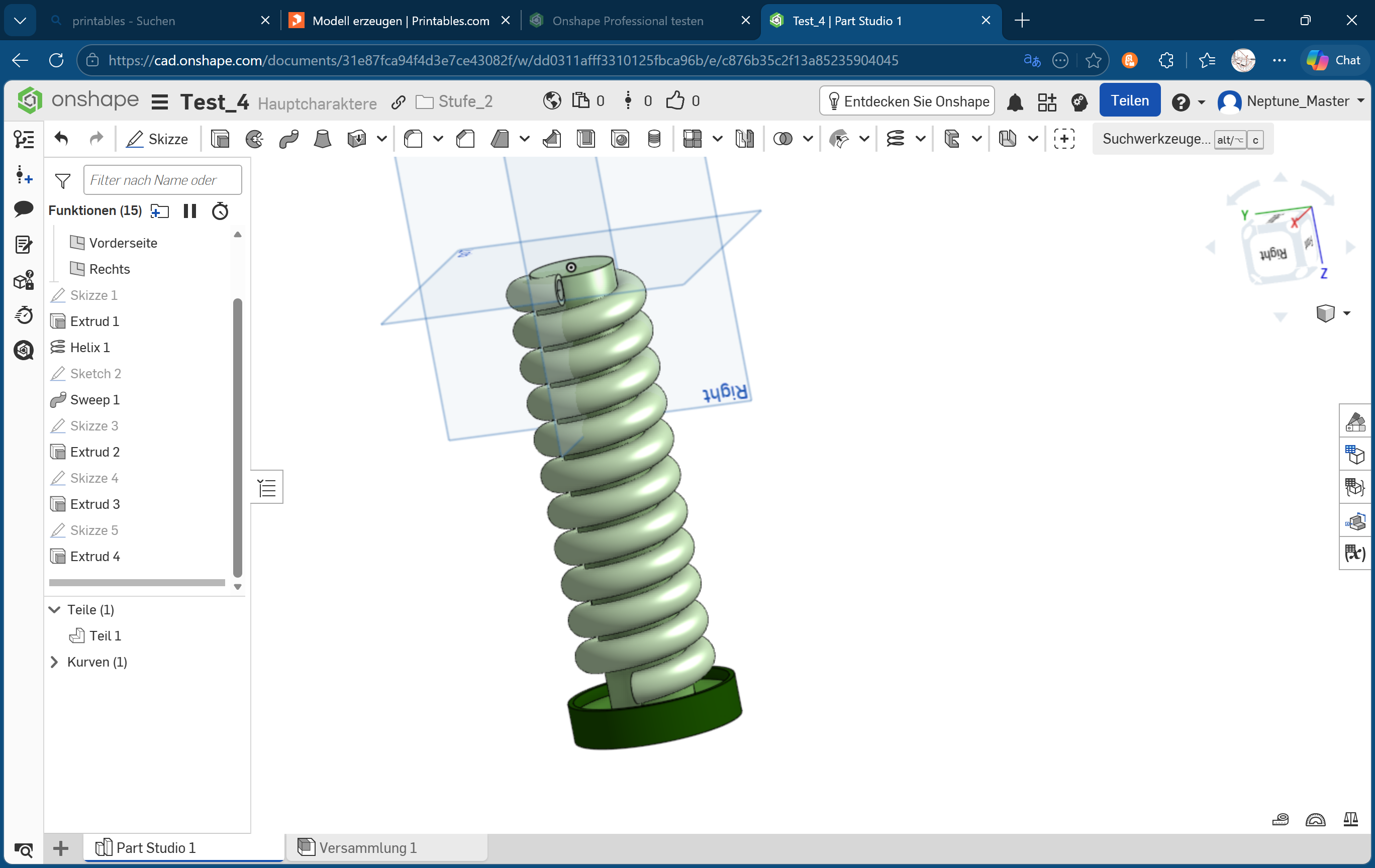1375x868 pixels.
Task: Expand the Kurven (1) section
Action: pos(55,662)
